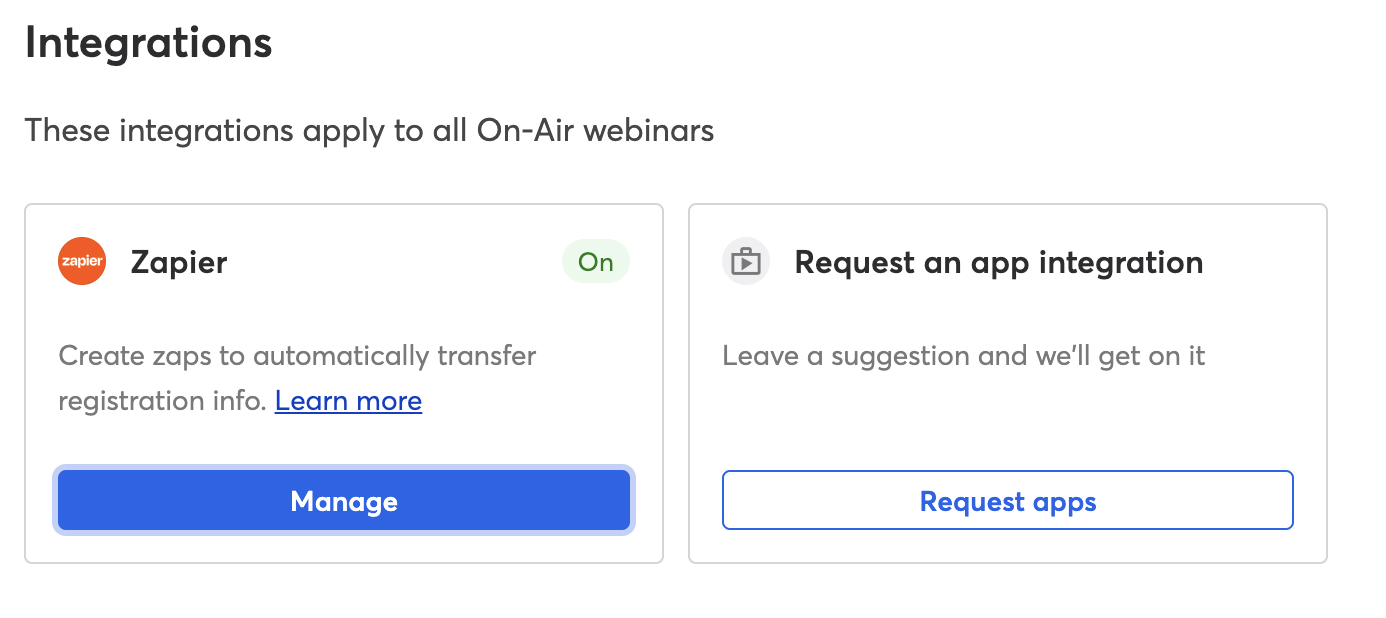This screenshot has width=1386, height=618.
Task: Click the orange Zapier logo icon
Action: [x=82, y=262]
